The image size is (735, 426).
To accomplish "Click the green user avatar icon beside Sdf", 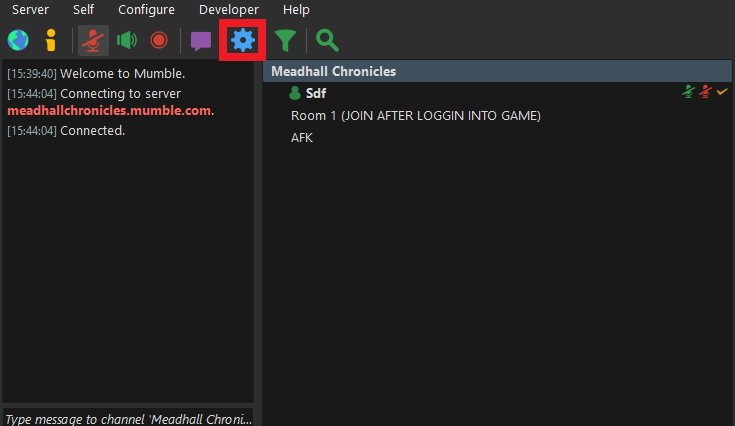I will 295,93.
